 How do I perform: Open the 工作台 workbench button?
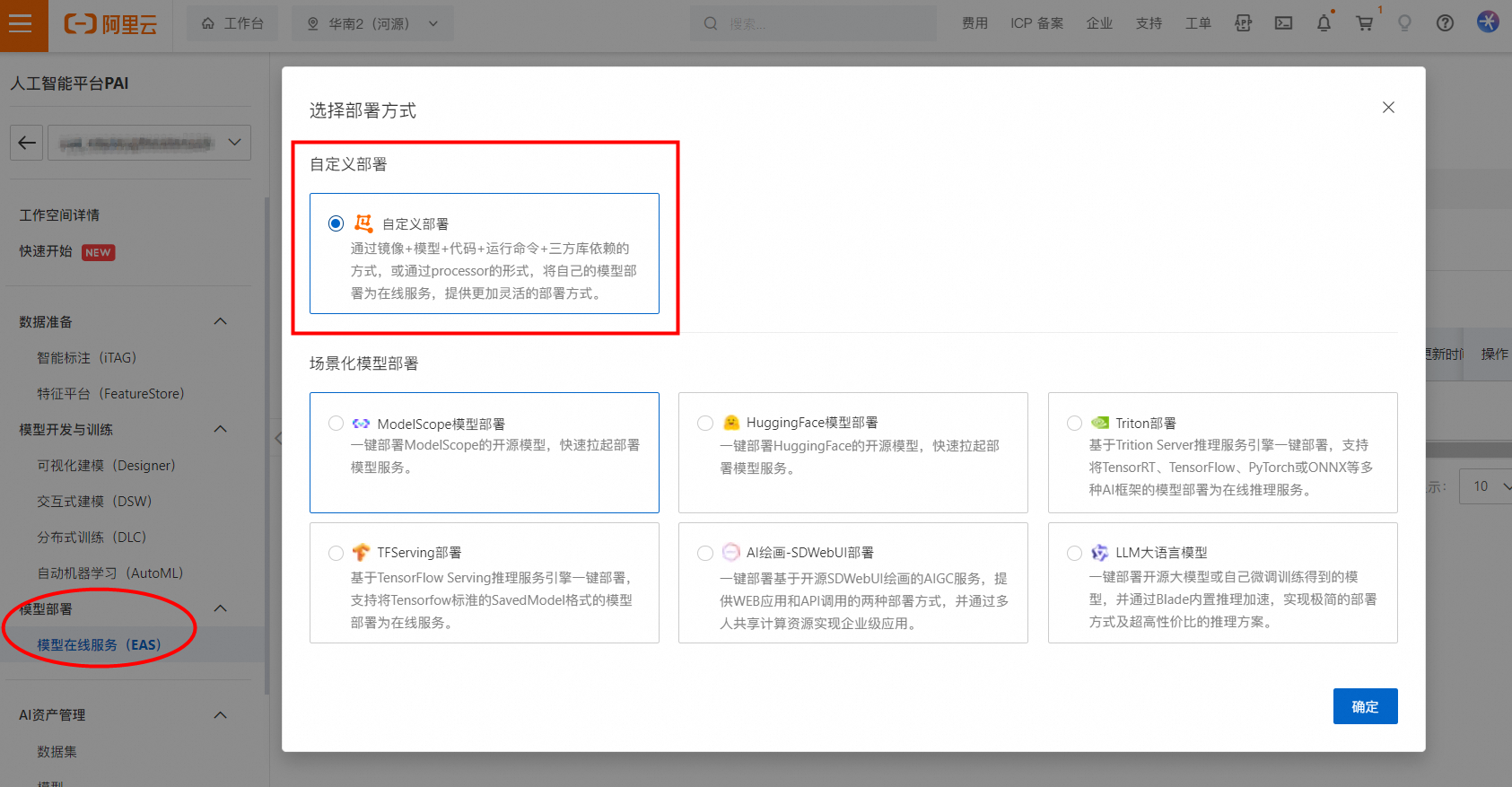tap(232, 23)
